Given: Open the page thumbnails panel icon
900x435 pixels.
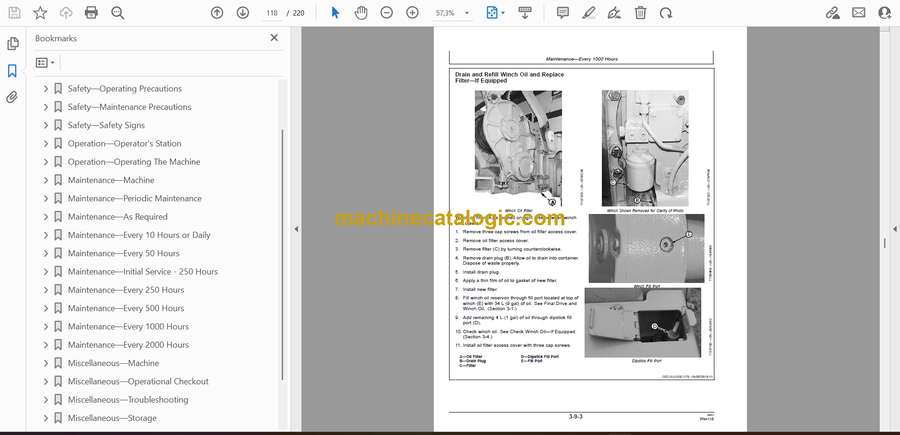Looking at the screenshot, I should point(12,44).
